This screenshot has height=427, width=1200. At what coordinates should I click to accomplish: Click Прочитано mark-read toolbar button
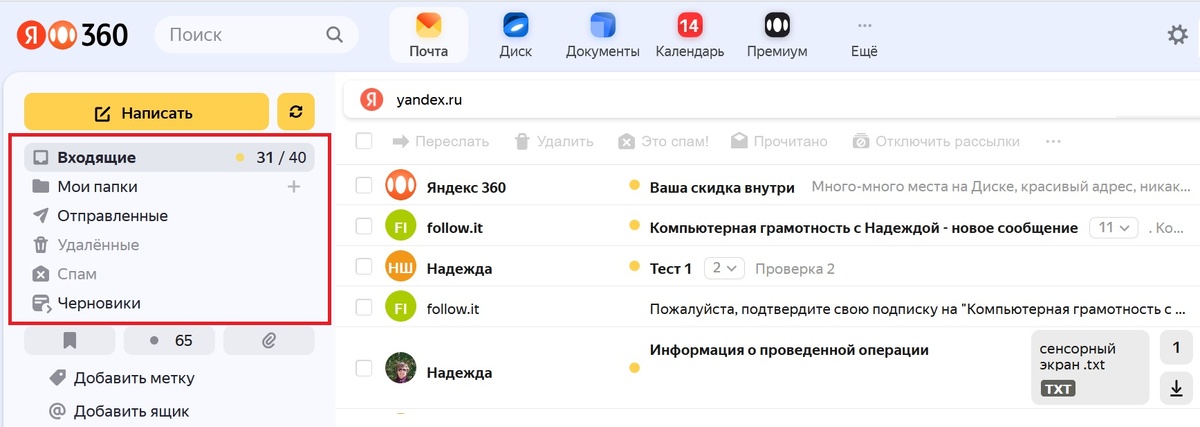click(x=780, y=141)
